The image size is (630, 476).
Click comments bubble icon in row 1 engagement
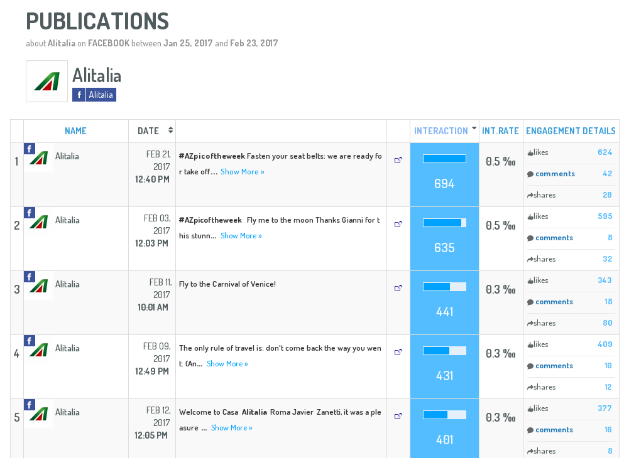coord(530,174)
